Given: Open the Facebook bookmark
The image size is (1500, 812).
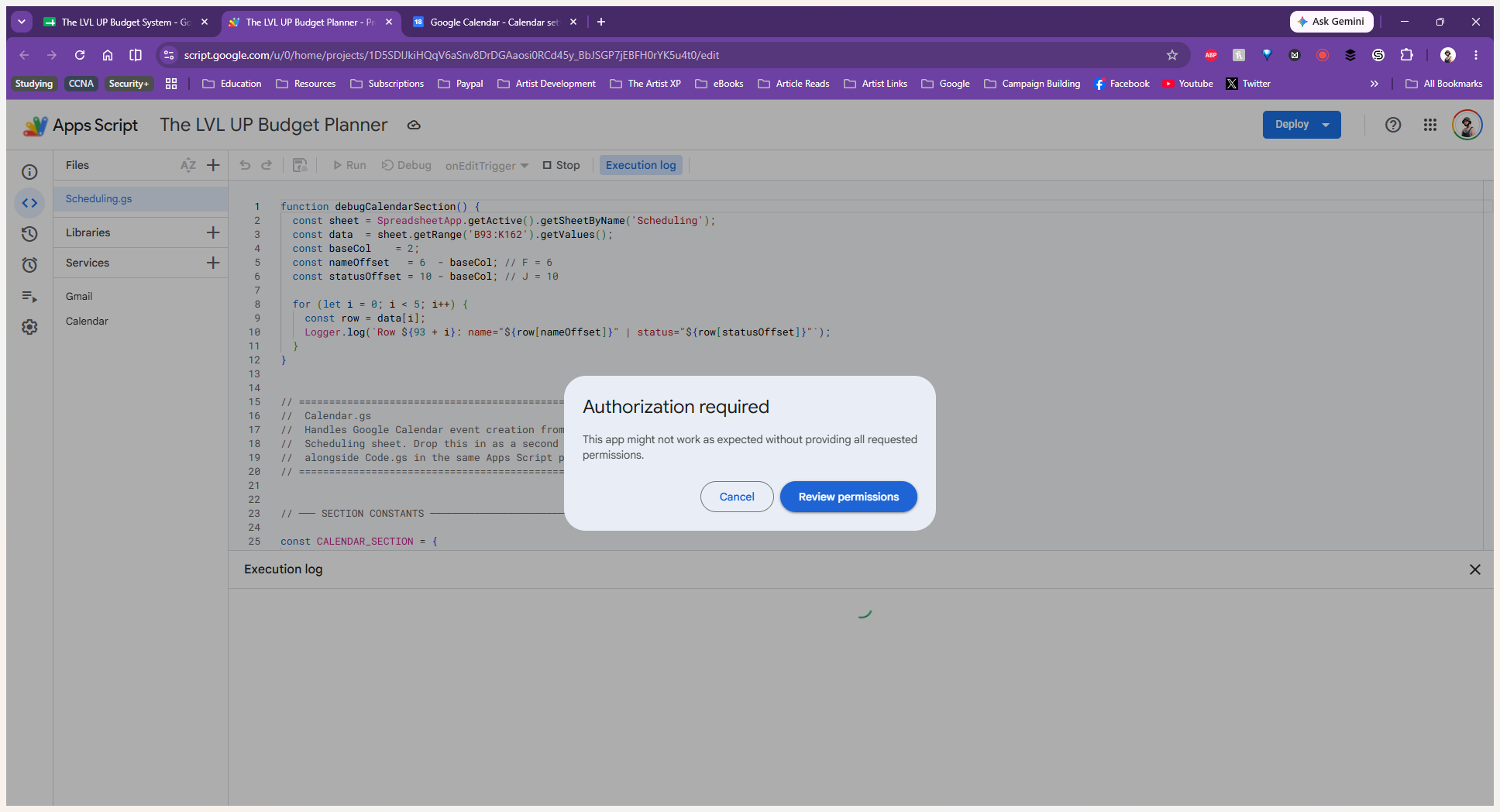Looking at the screenshot, I should coord(1122,84).
